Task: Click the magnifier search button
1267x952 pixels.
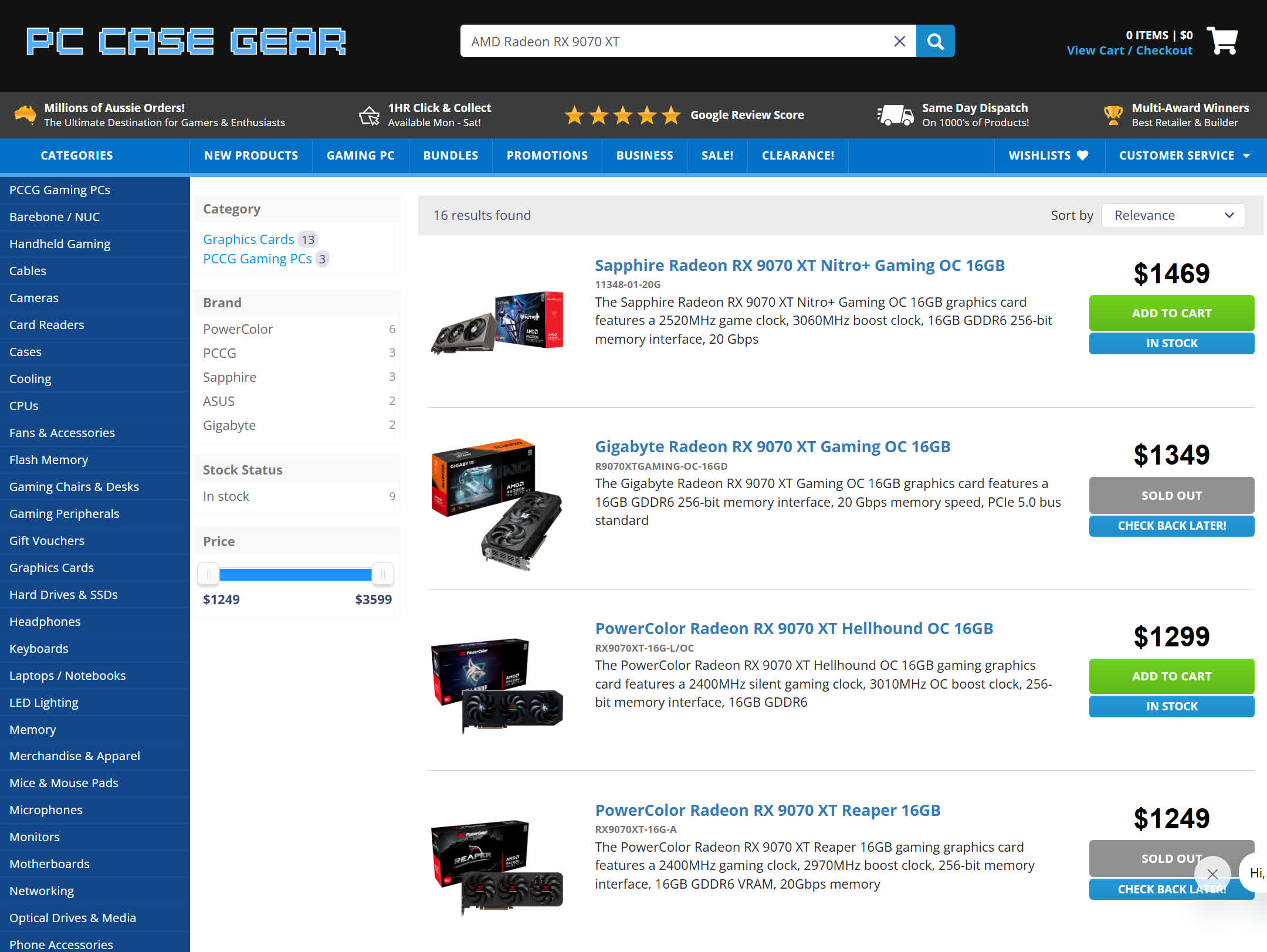Action: coord(935,41)
